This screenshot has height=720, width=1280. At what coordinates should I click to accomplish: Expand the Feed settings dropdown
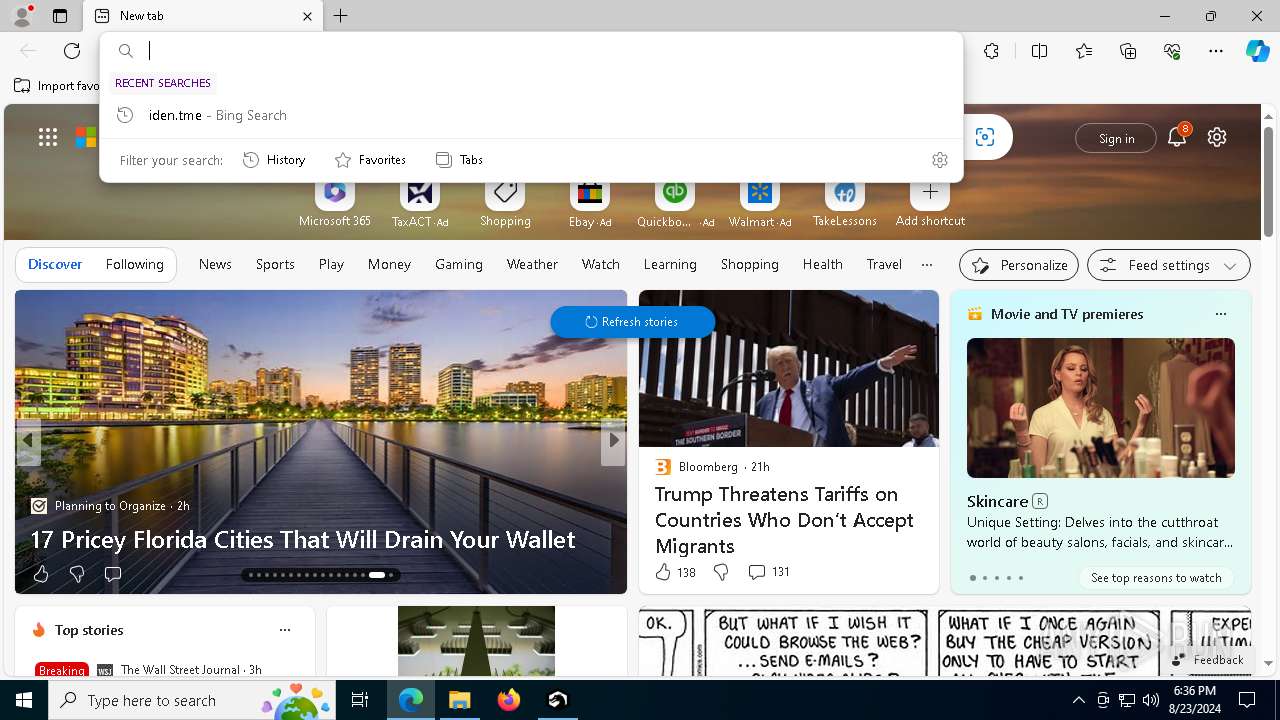tap(1169, 265)
